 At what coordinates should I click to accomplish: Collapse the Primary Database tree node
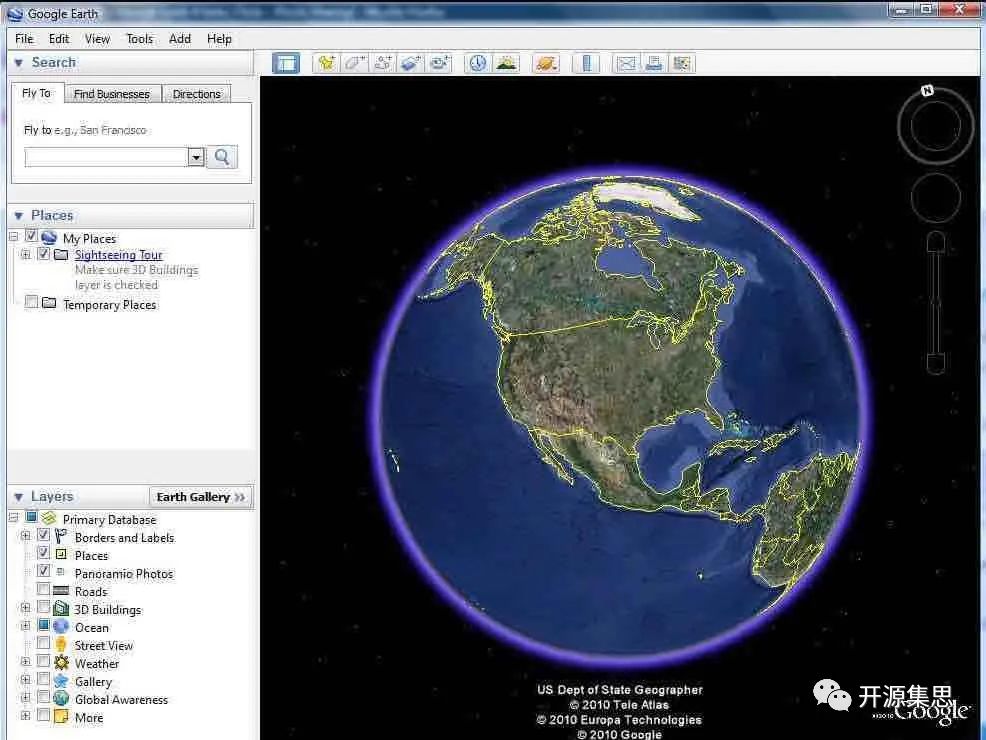pos(14,518)
